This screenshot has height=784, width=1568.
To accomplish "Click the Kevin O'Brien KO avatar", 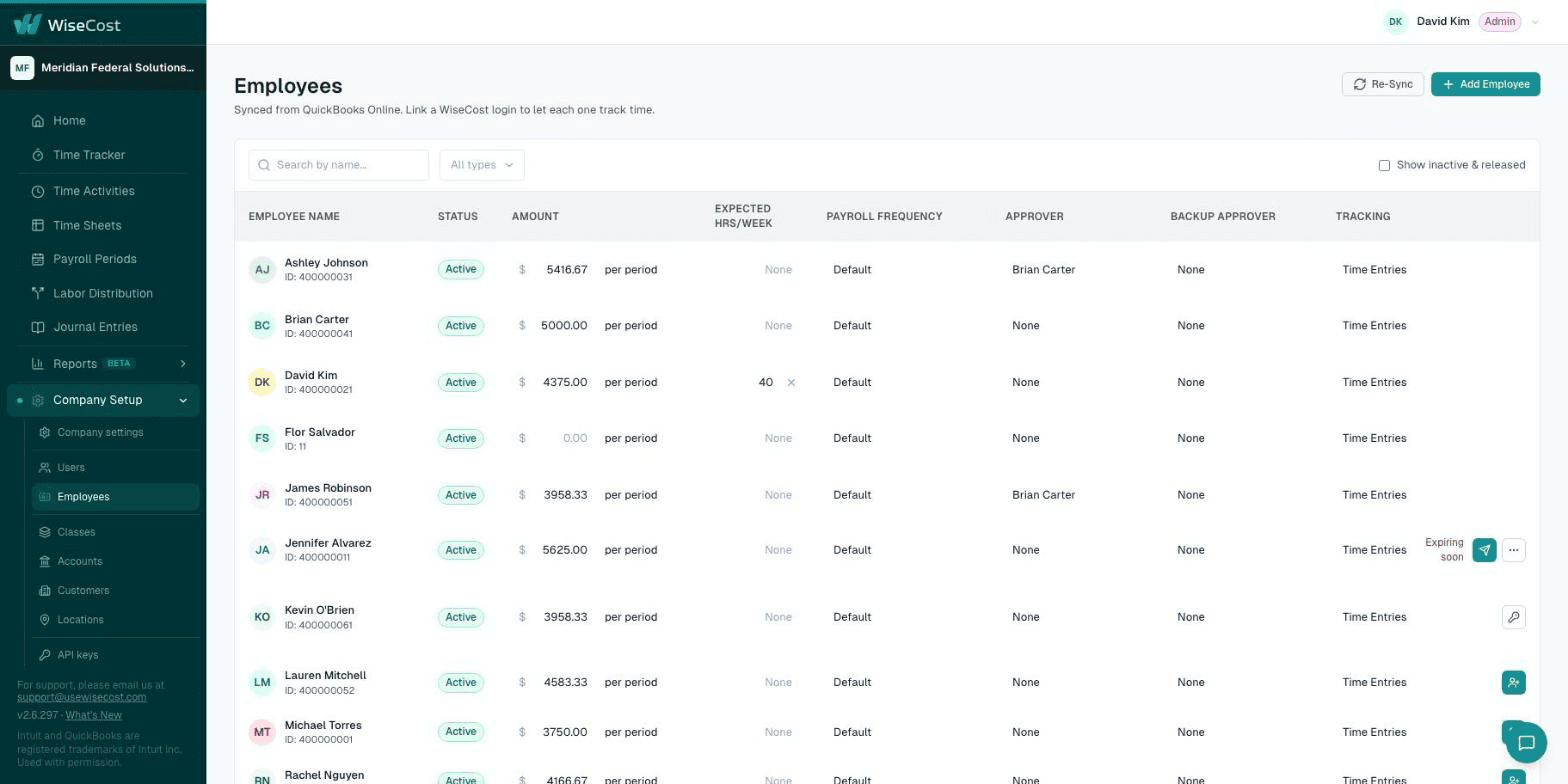I will 262,617.
